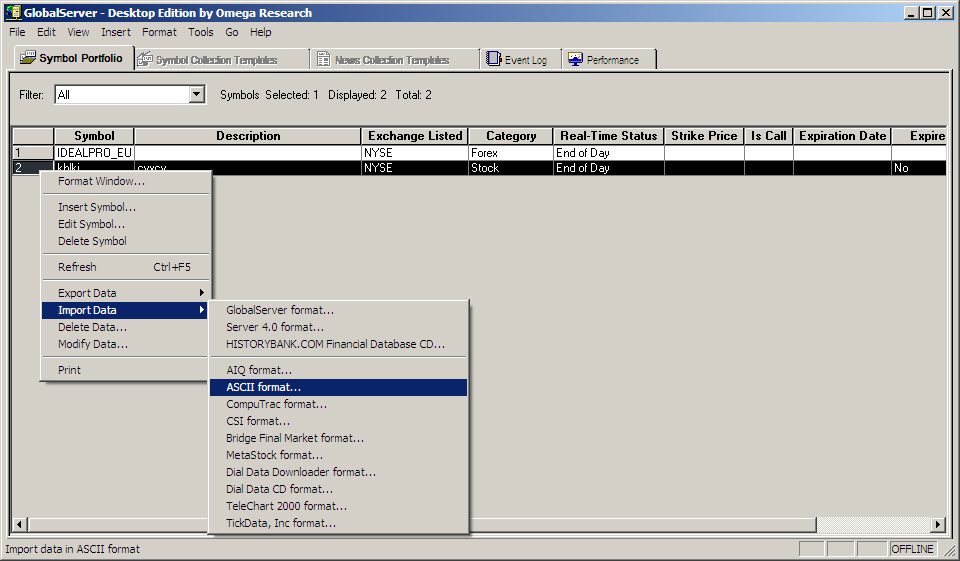
Task: Open the Help menu
Action: click(261, 32)
